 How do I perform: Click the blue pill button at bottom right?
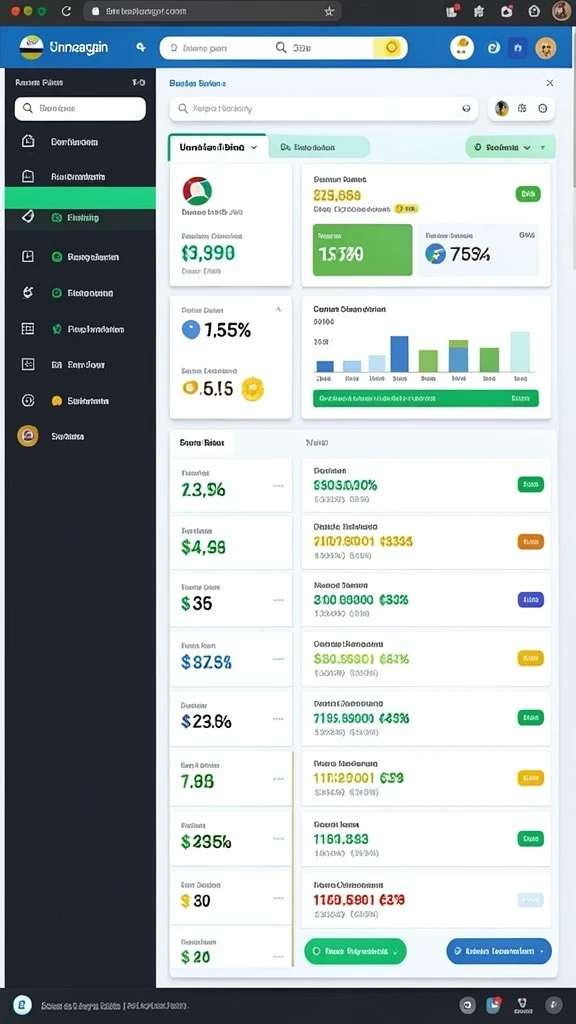499,951
